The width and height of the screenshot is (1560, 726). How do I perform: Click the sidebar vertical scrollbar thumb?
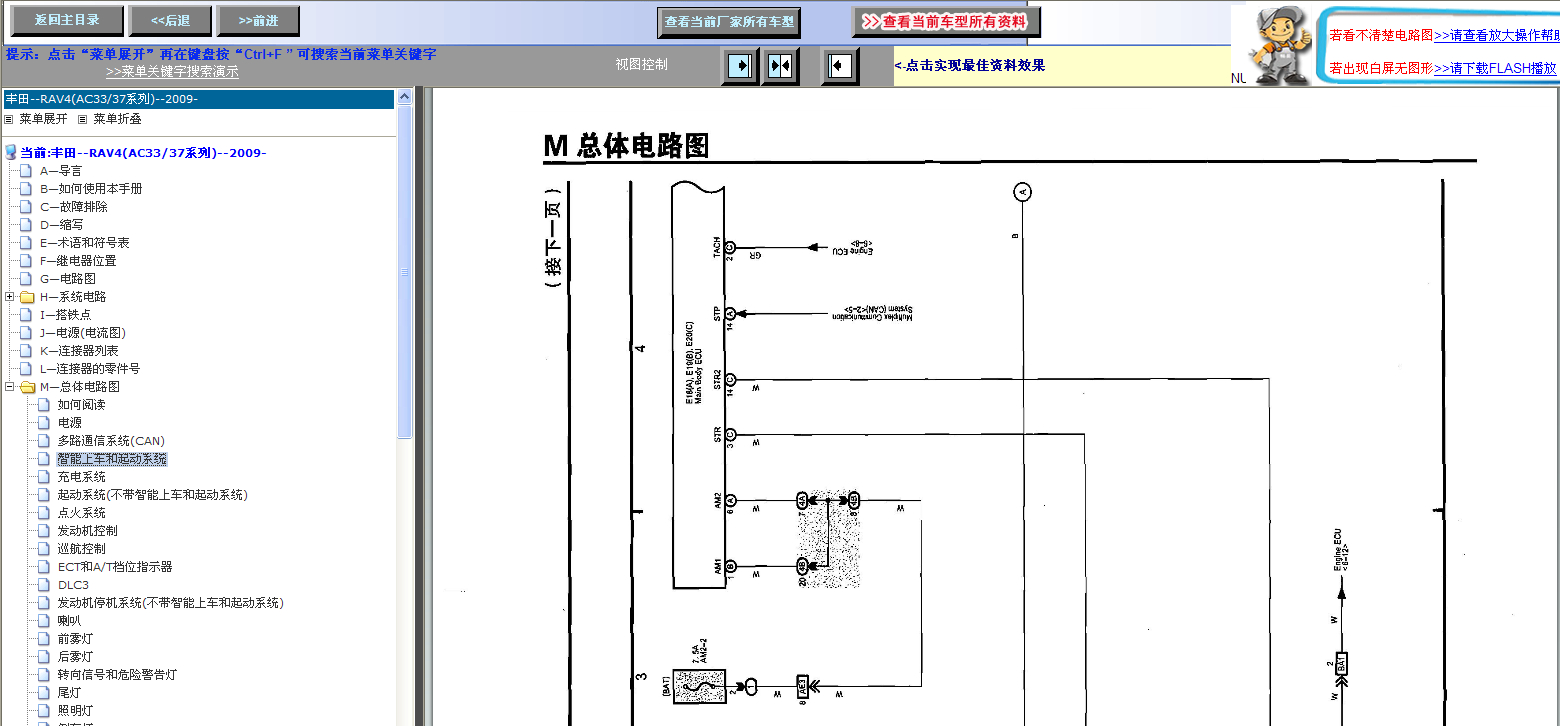click(405, 272)
